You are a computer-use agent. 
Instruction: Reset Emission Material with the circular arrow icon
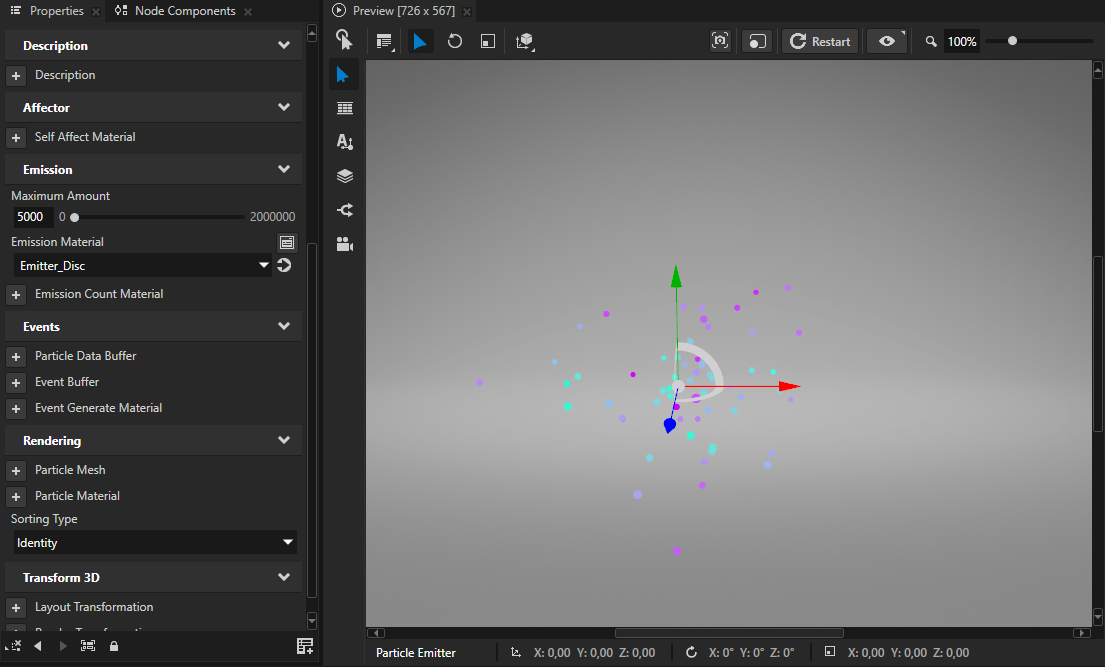[284, 265]
